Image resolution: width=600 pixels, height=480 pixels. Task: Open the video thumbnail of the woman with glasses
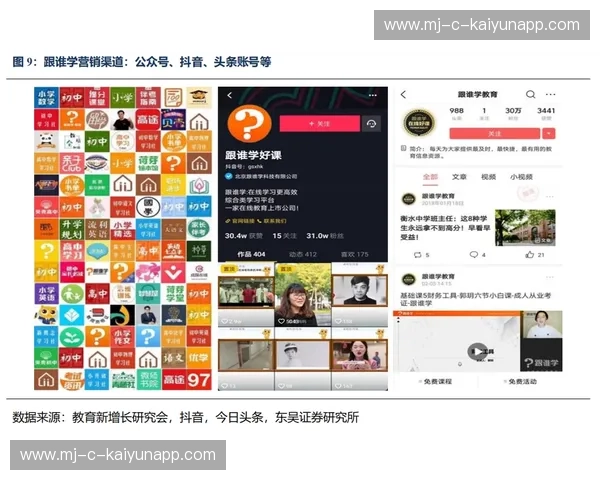pos(303,295)
